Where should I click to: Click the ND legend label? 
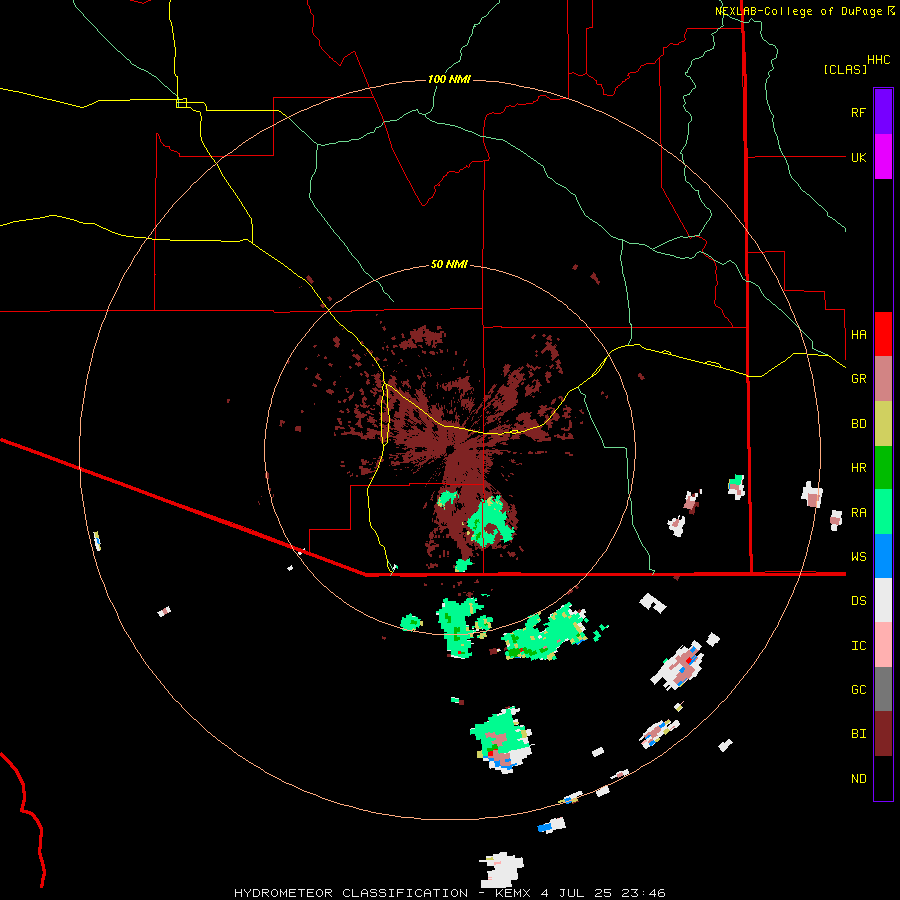858,779
